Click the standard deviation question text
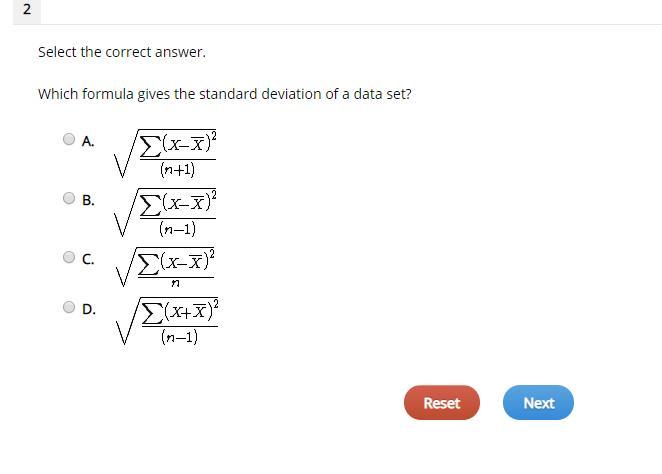This screenshot has width=662, height=474. [x=224, y=94]
